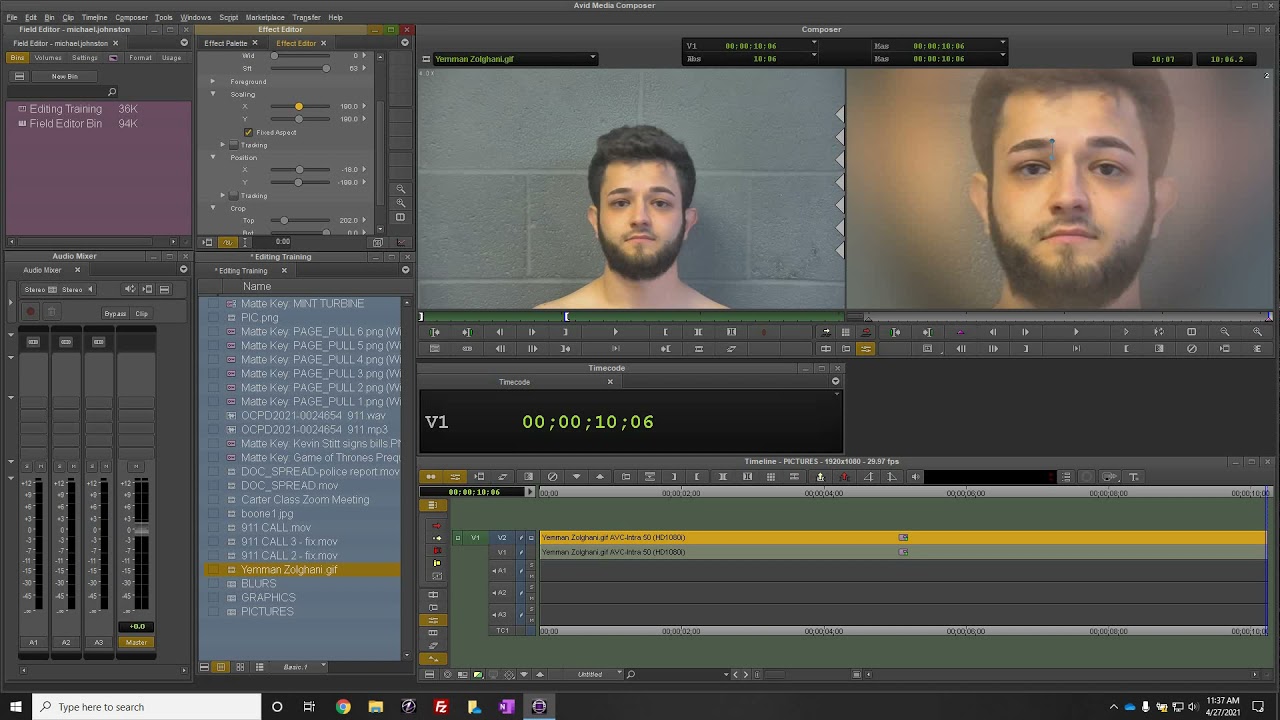This screenshot has height=720, width=1280.
Task: Click the Master button in Audio Mixer
Action: pyautogui.click(x=136, y=642)
